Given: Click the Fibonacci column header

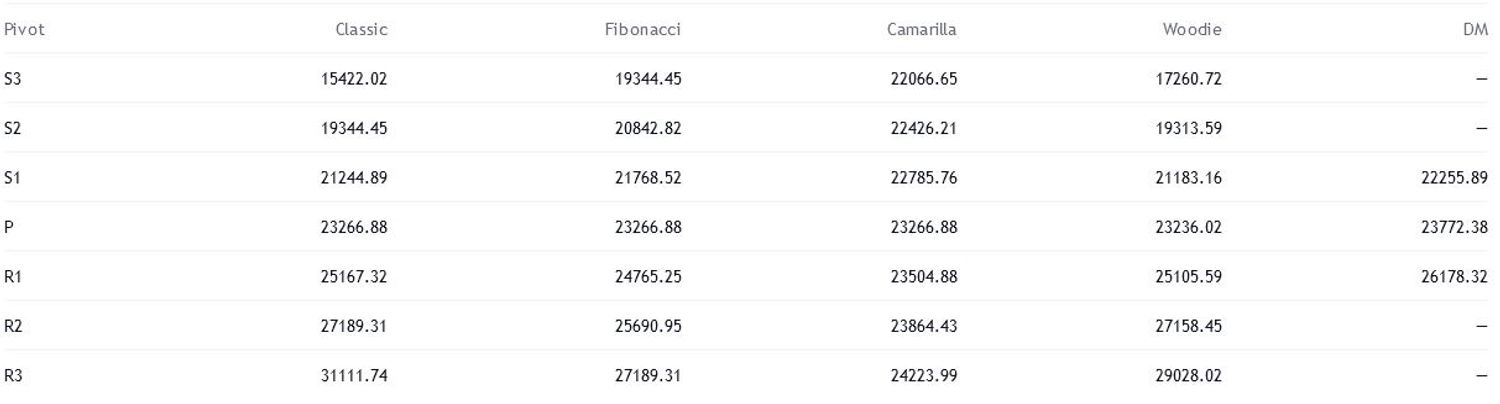Looking at the screenshot, I should coord(643,30).
